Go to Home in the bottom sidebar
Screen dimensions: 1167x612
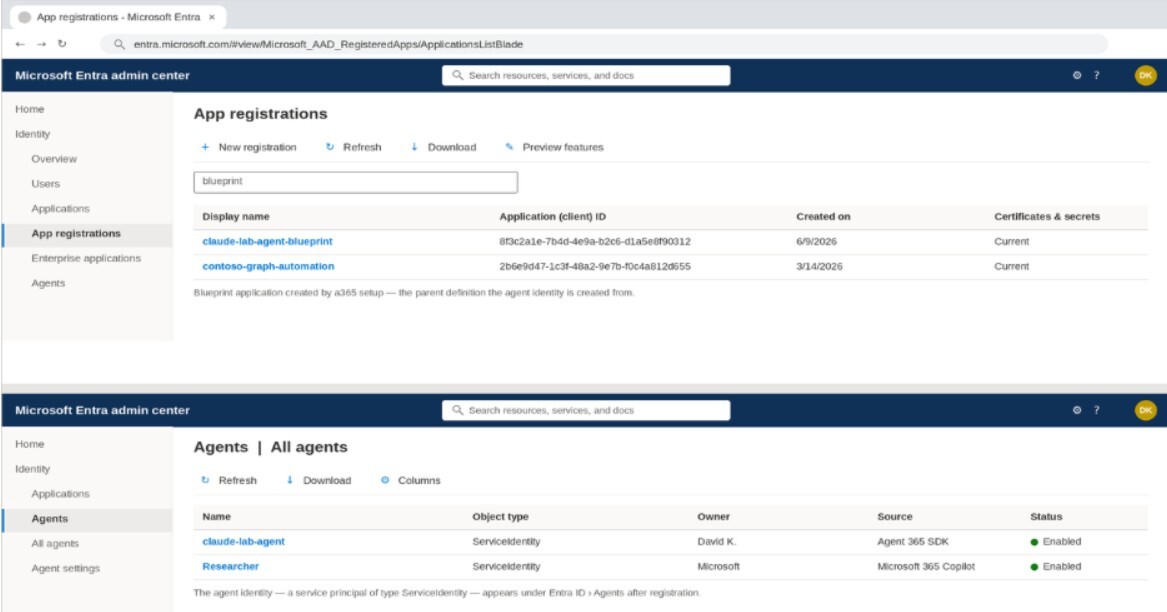click(x=30, y=444)
